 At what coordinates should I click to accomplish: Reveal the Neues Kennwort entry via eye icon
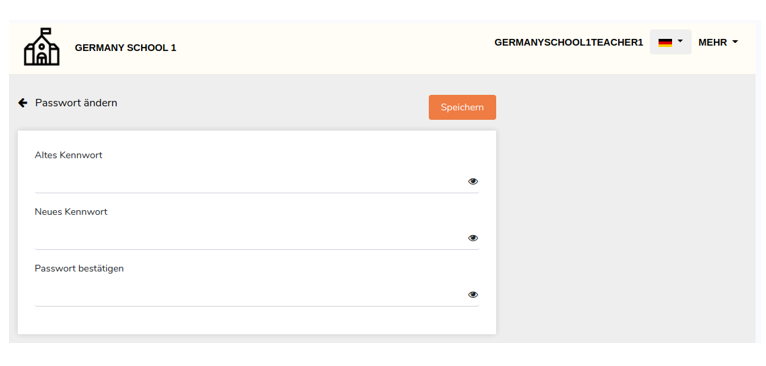click(x=472, y=238)
